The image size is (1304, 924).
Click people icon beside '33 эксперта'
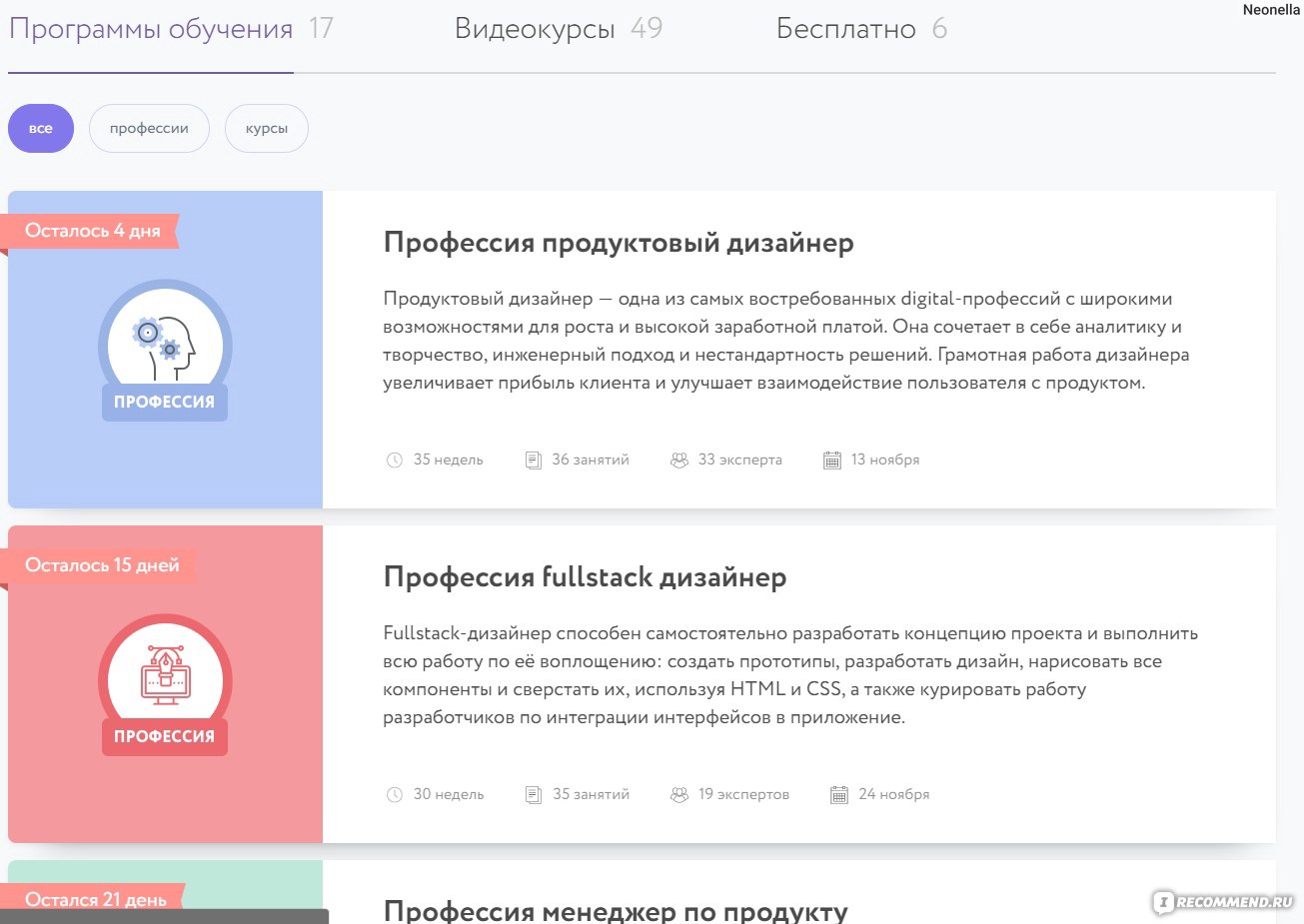point(679,461)
